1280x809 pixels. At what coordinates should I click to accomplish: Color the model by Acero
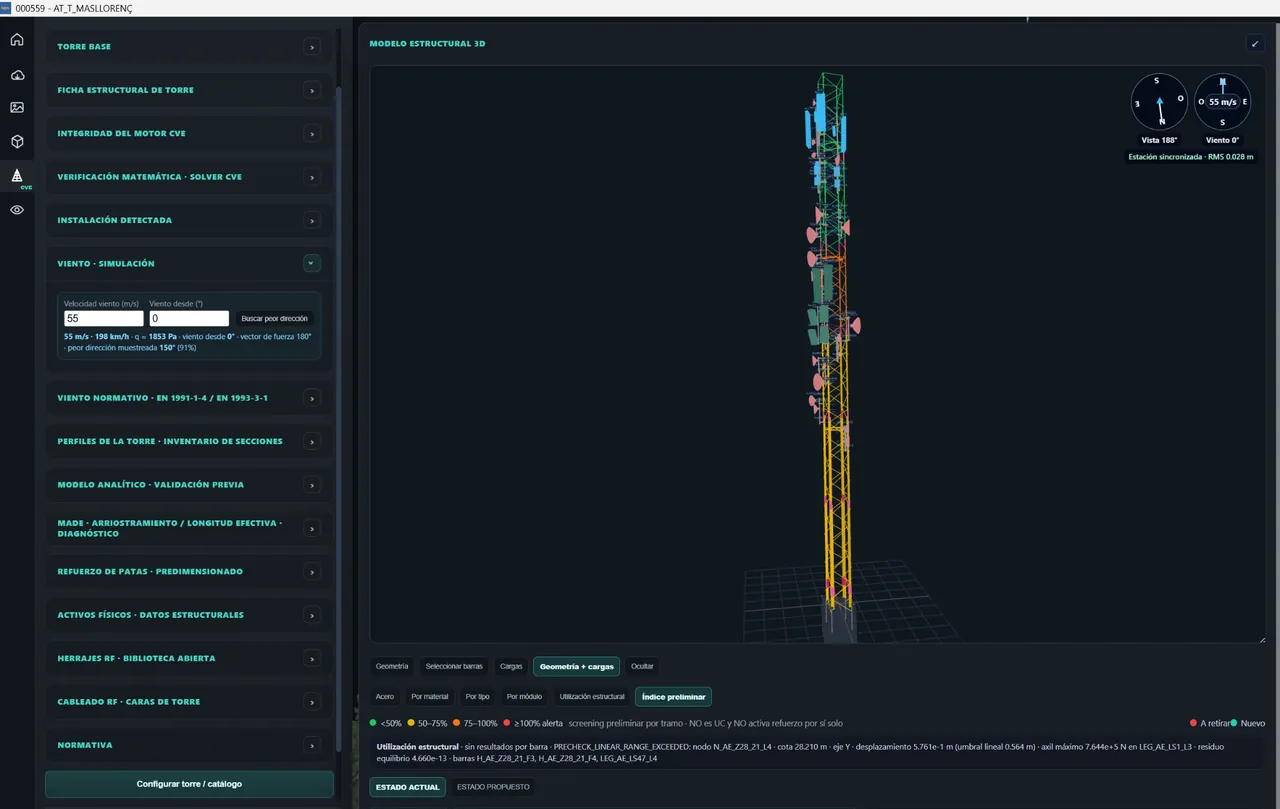[385, 697]
